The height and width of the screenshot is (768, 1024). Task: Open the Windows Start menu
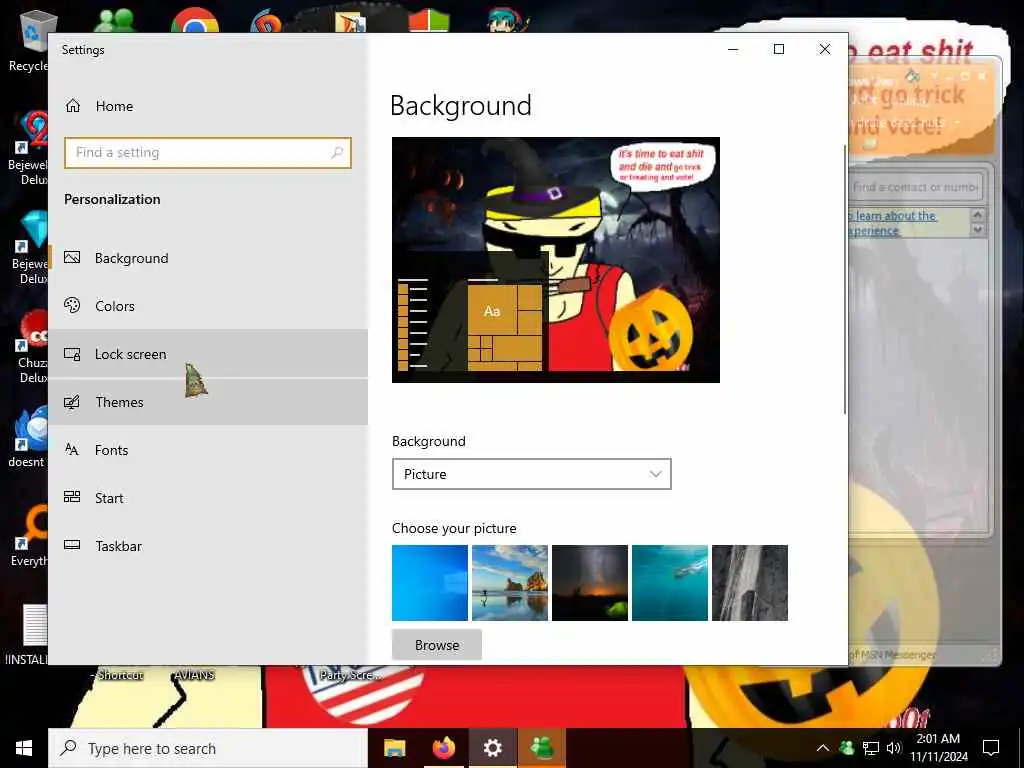point(24,748)
